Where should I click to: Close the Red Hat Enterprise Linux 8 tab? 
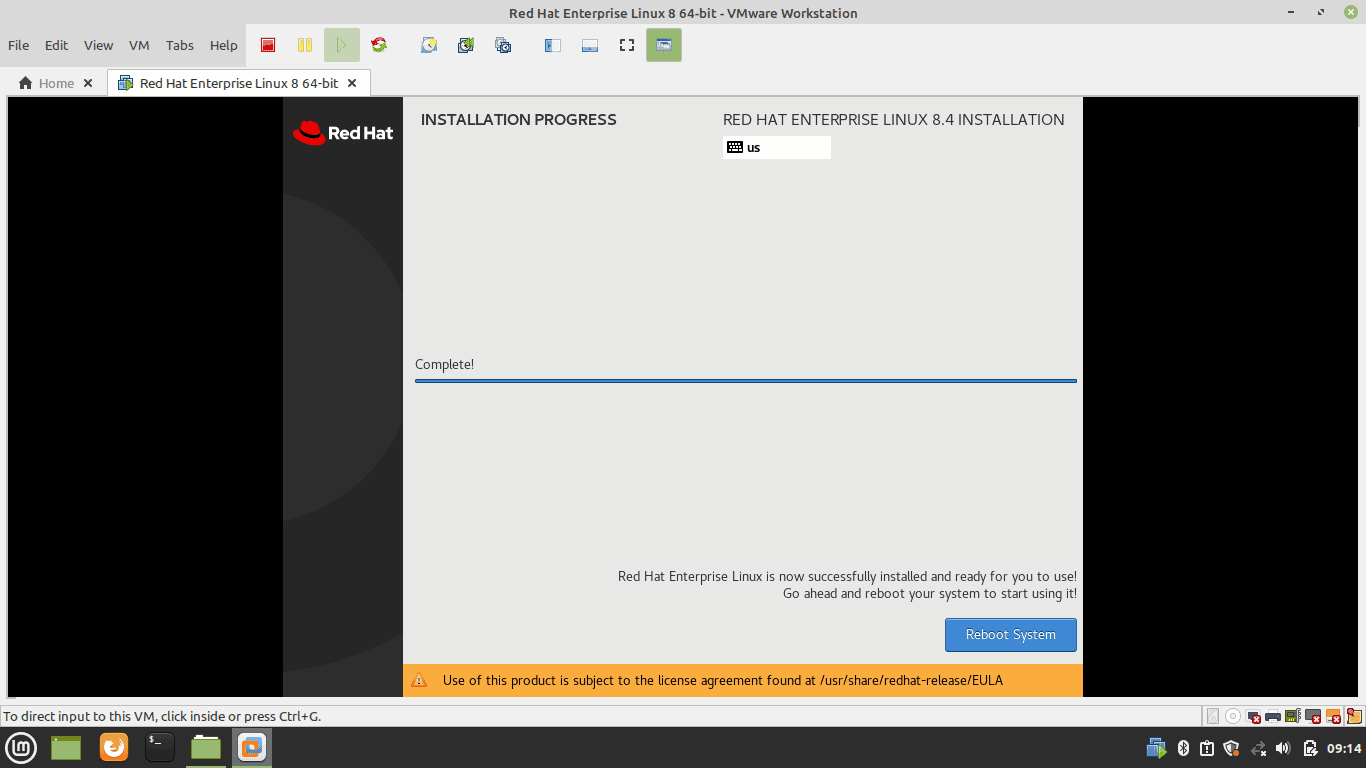click(x=352, y=83)
